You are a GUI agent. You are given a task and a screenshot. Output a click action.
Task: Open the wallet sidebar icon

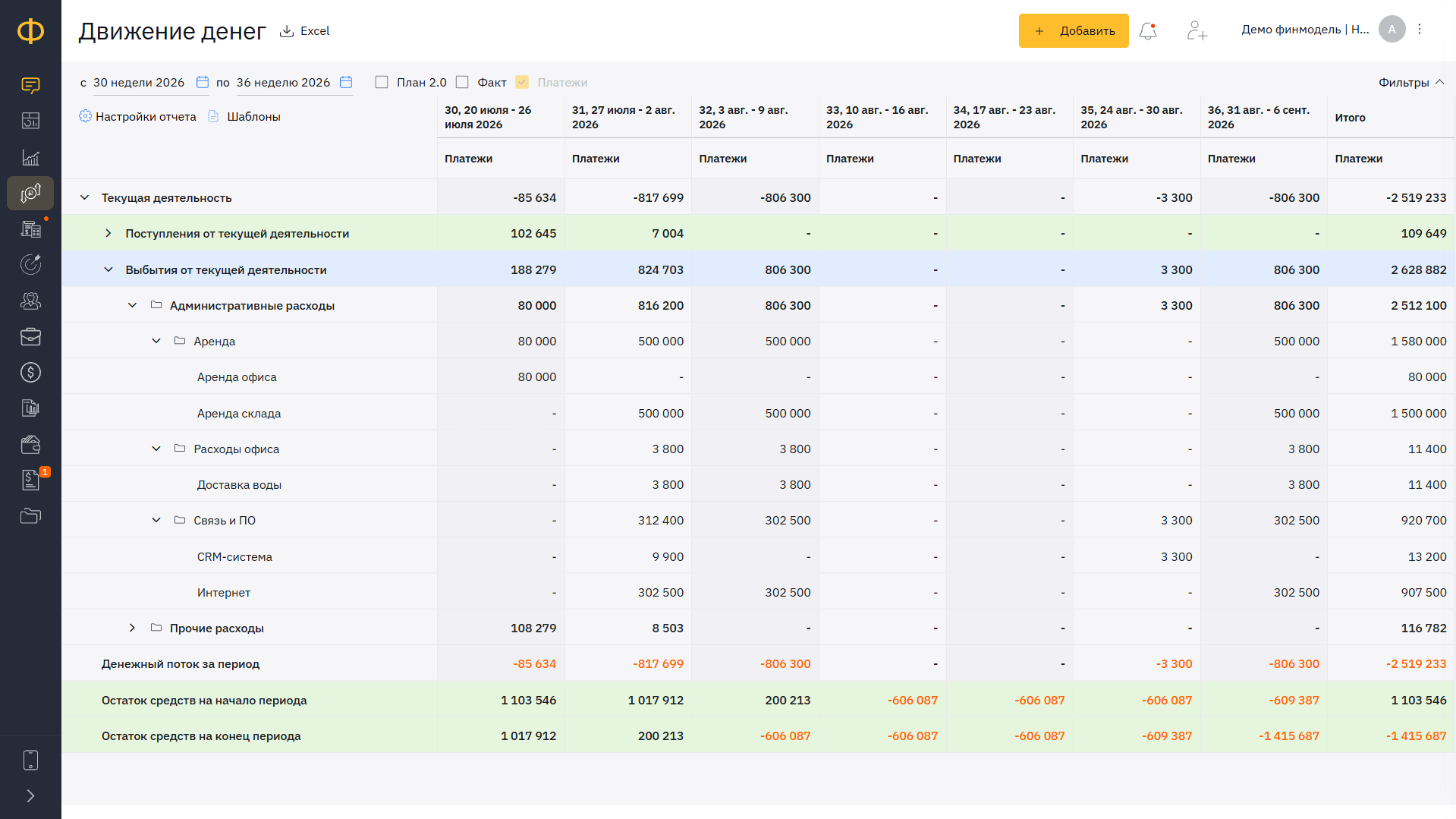30,444
